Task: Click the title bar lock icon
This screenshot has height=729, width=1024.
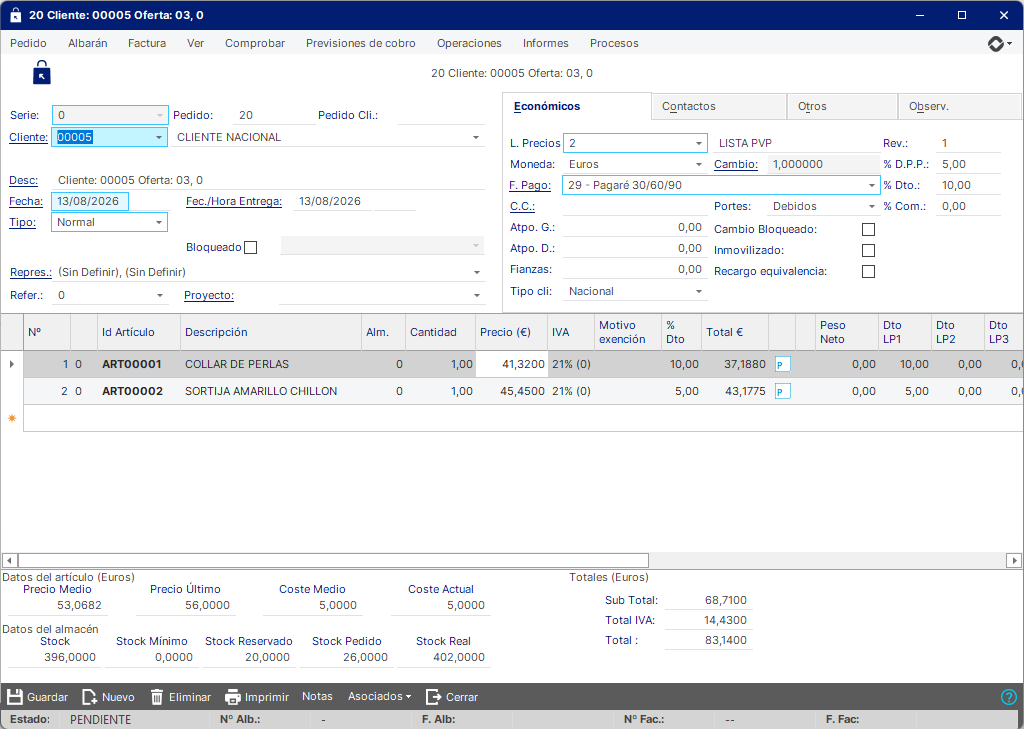Action: pyautogui.click(x=16, y=15)
